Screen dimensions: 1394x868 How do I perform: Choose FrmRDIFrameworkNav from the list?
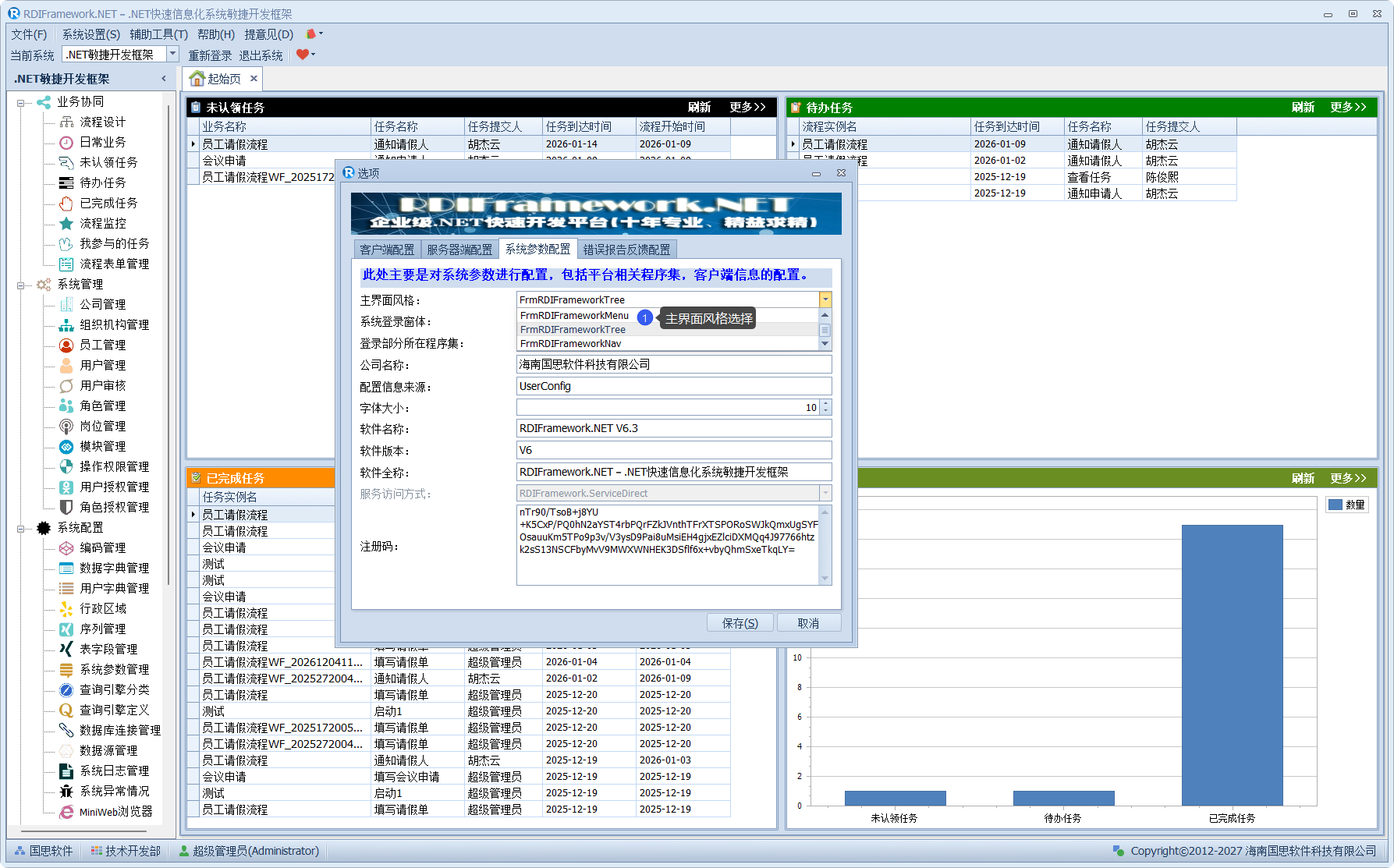[571, 344]
